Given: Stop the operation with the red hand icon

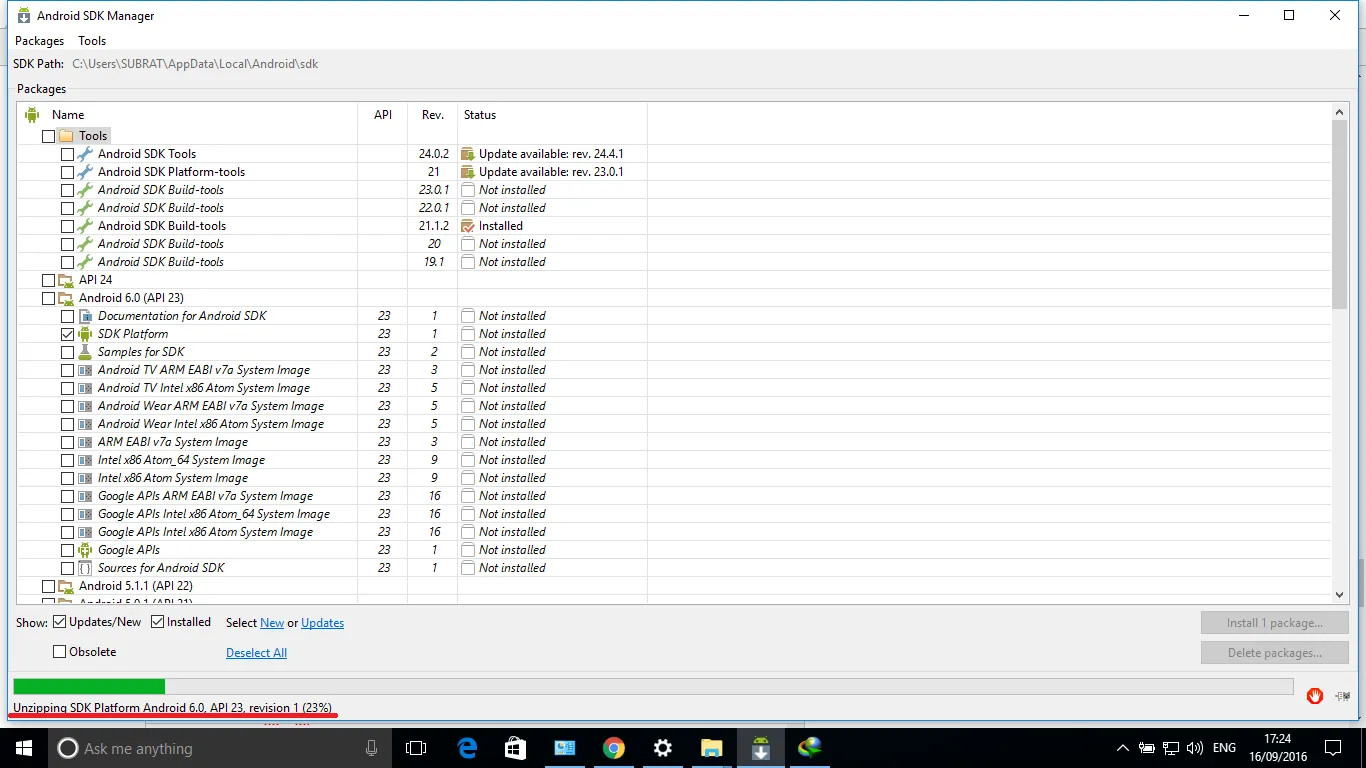Looking at the screenshot, I should (1315, 695).
